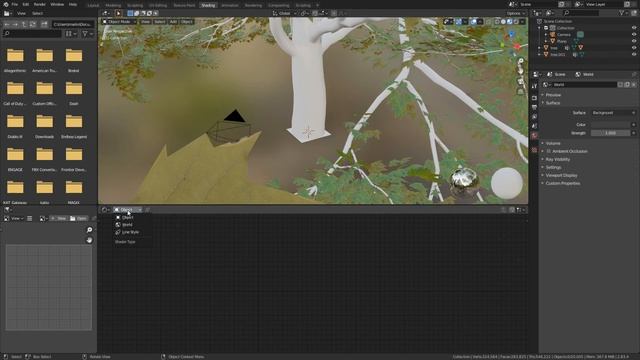Open the outliner filter dropdown

[623, 13]
